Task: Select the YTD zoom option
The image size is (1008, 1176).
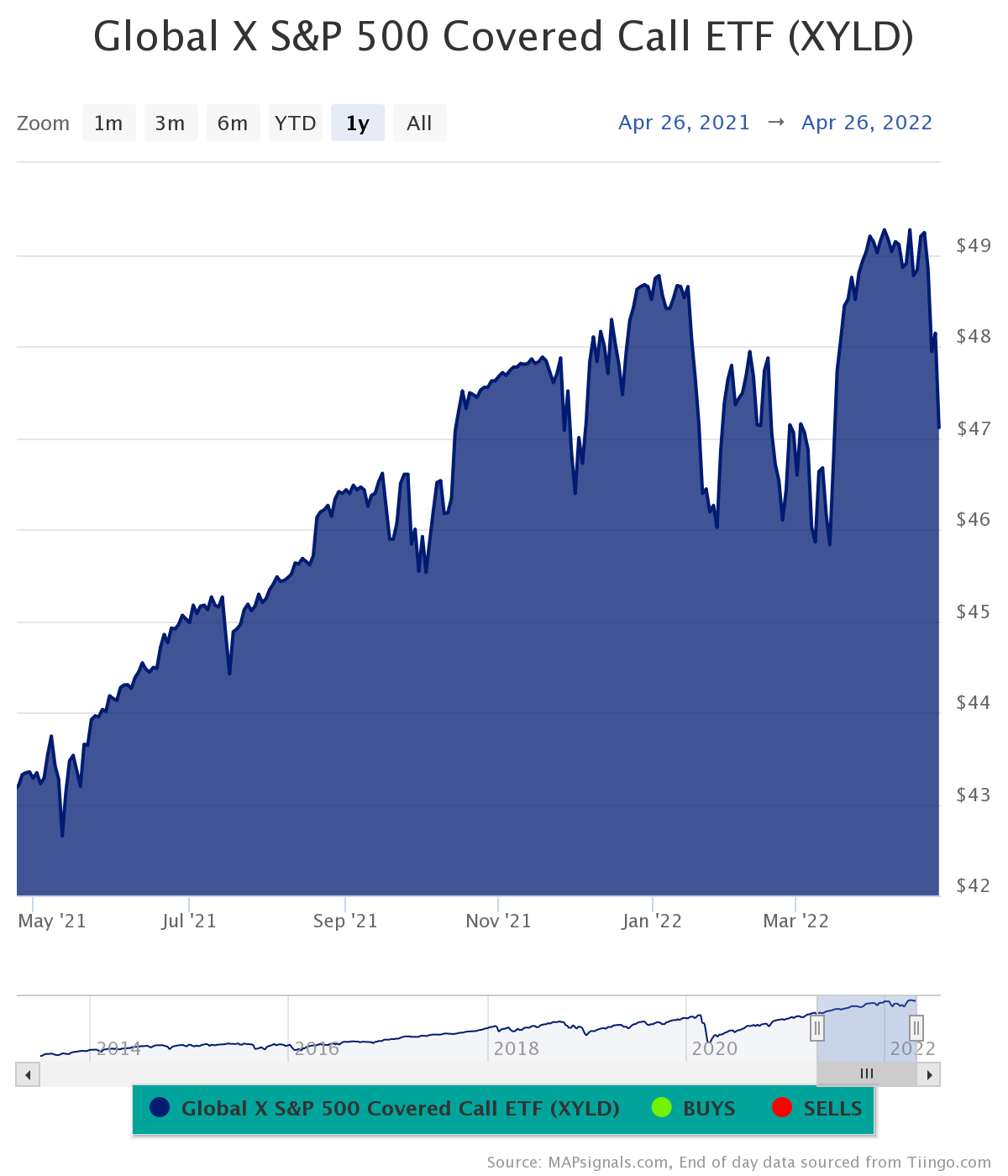Action: [x=295, y=123]
